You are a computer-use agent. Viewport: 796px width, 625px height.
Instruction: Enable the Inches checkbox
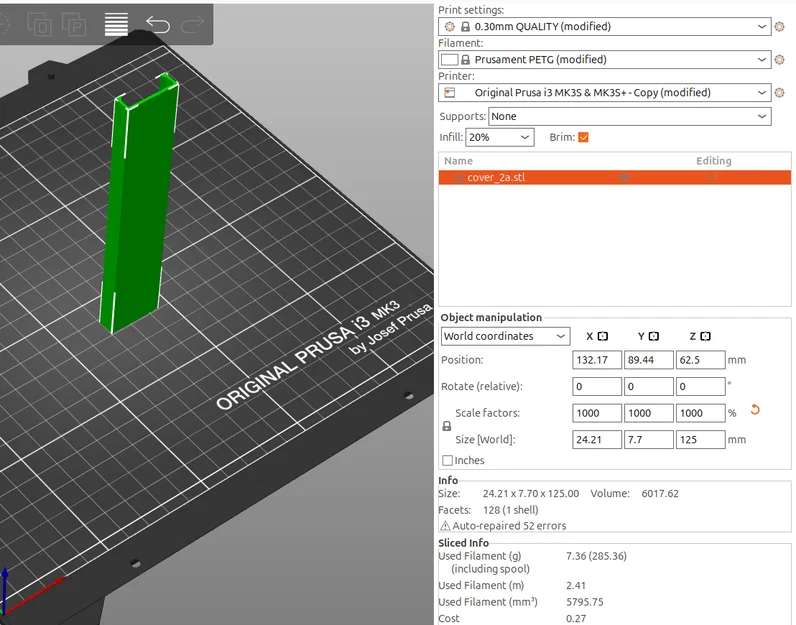pyautogui.click(x=447, y=460)
